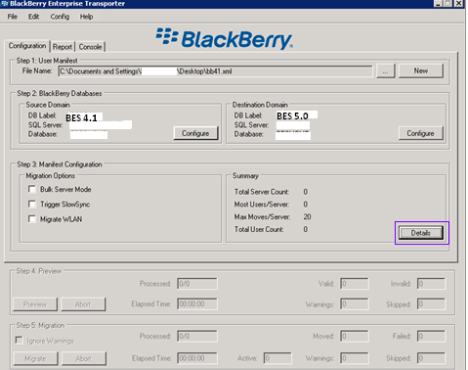
Task: Close the BlackBerry Enterprise Transporter window
Action: click(459, 3)
